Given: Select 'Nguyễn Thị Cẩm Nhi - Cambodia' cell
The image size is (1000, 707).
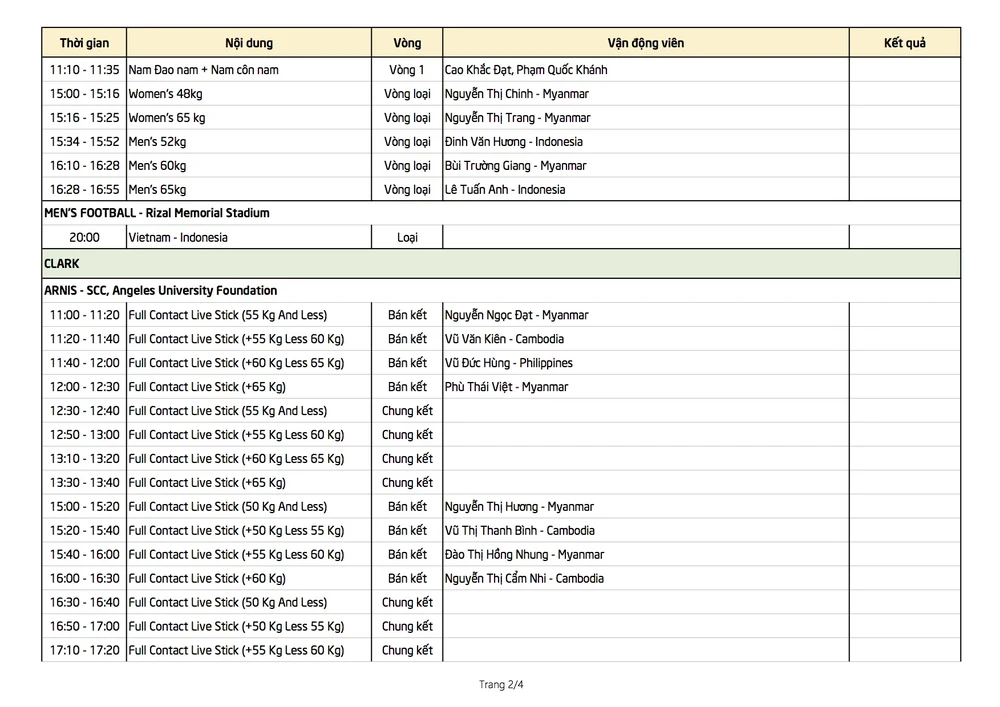Looking at the screenshot, I should (524, 579).
